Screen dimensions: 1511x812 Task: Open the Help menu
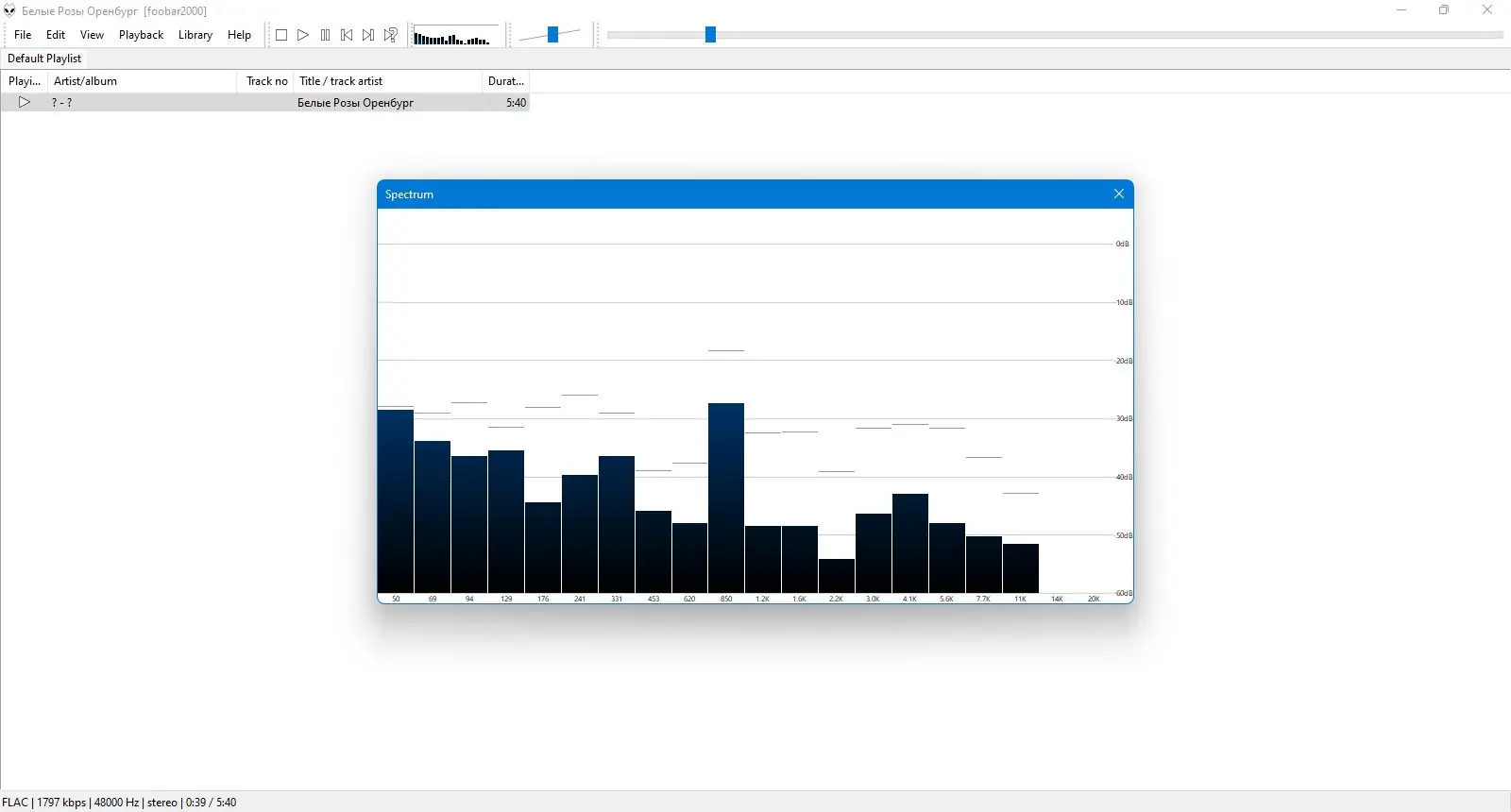click(x=239, y=35)
